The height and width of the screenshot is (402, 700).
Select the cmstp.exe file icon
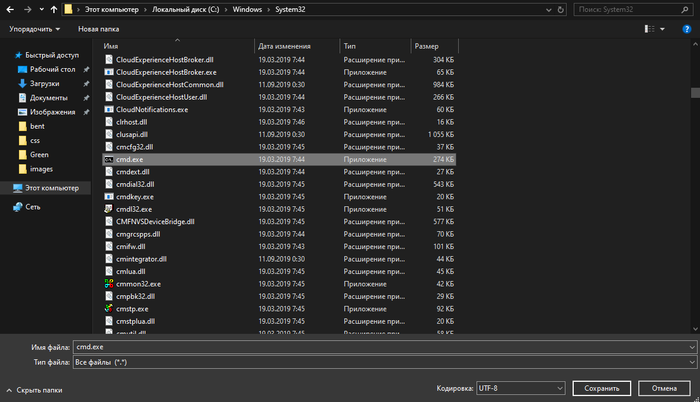pos(109,308)
